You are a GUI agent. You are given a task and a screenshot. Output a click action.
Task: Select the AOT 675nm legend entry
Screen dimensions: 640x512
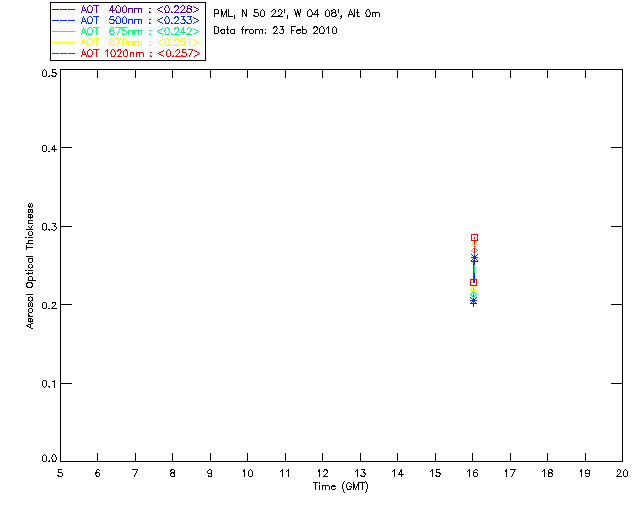pos(126,31)
